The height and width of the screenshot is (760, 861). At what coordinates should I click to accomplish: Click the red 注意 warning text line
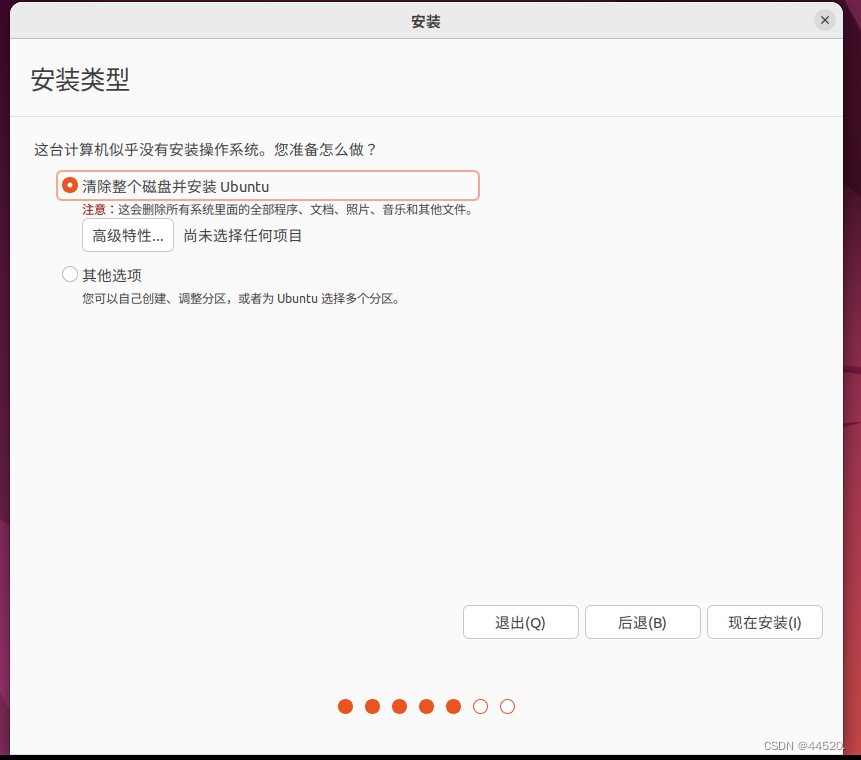[x=278, y=210]
